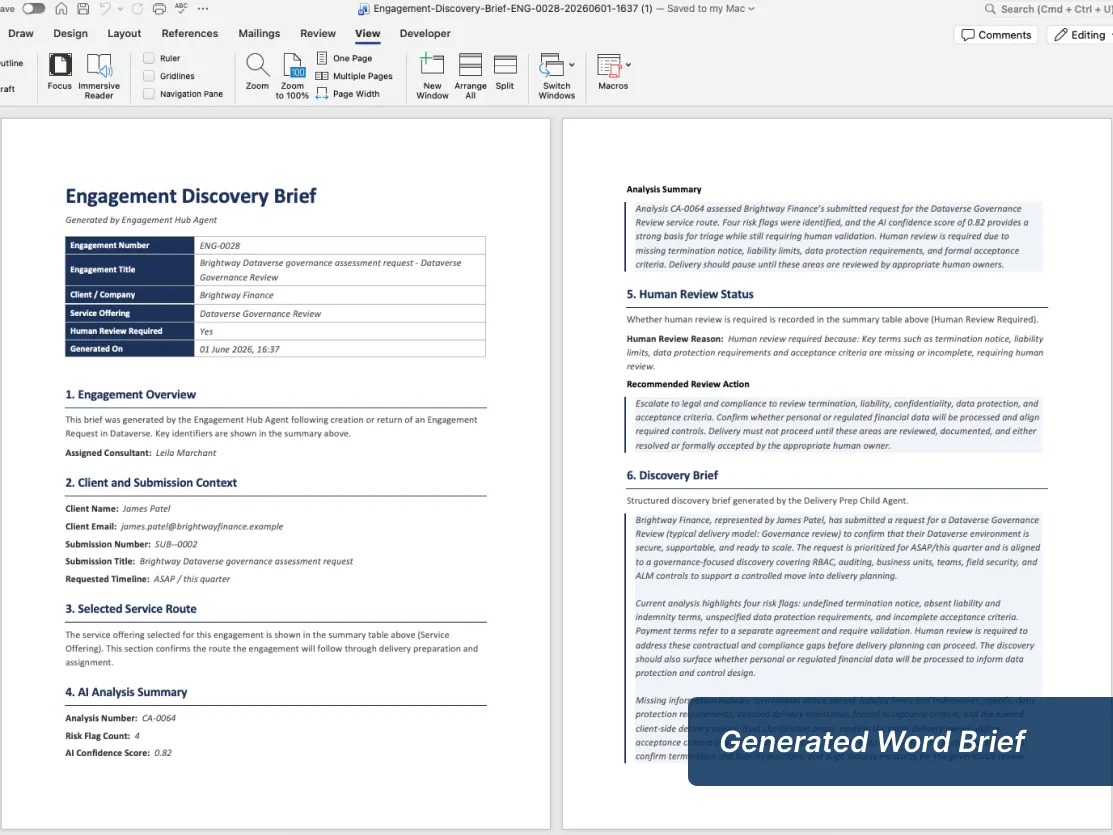The image size is (1113, 835).
Task: Click the Spelling check ABC icon
Action: tap(181, 9)
